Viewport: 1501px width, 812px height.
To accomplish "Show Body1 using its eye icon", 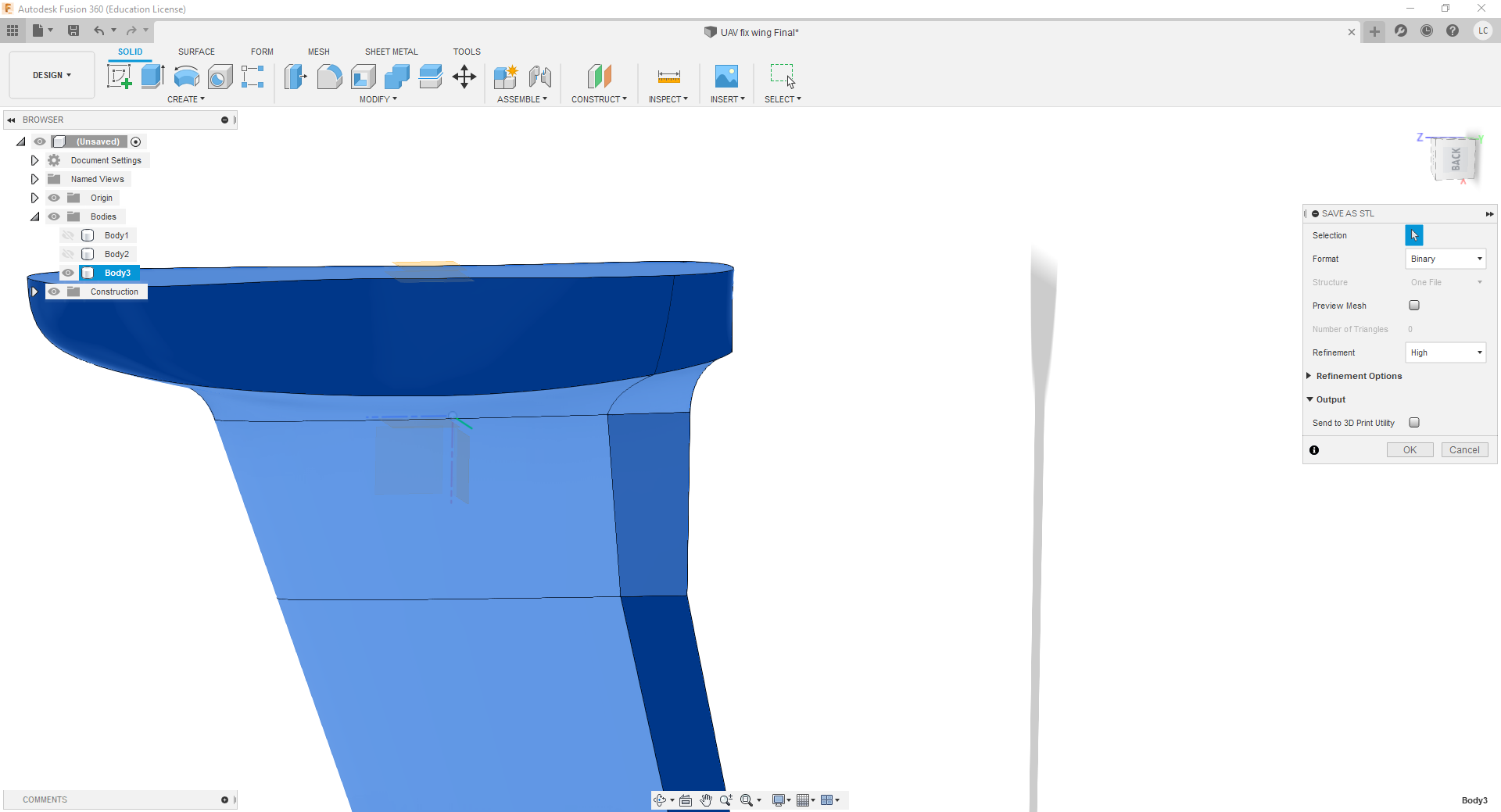I will click(x=68, y=235).
